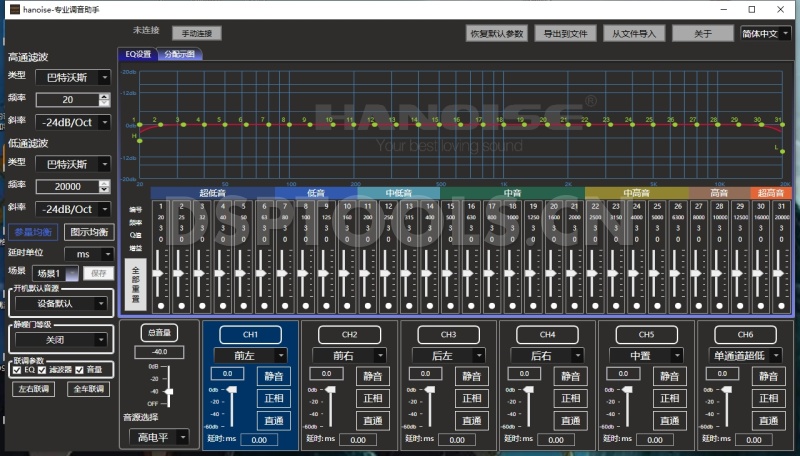The width and height of the screenshot is (800, 456).
Task: Uncheck the 音量 link checkbox
Action: pos(80,369)
